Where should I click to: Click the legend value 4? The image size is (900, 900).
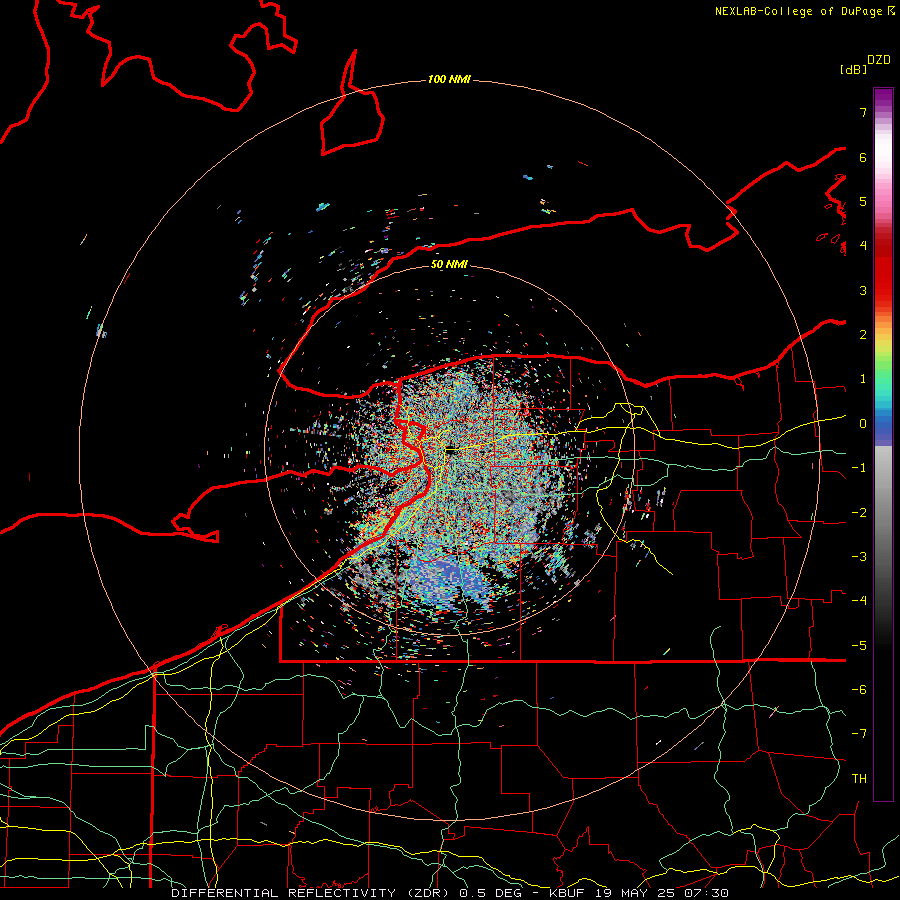pyautogui.click(x=863, y=246)
